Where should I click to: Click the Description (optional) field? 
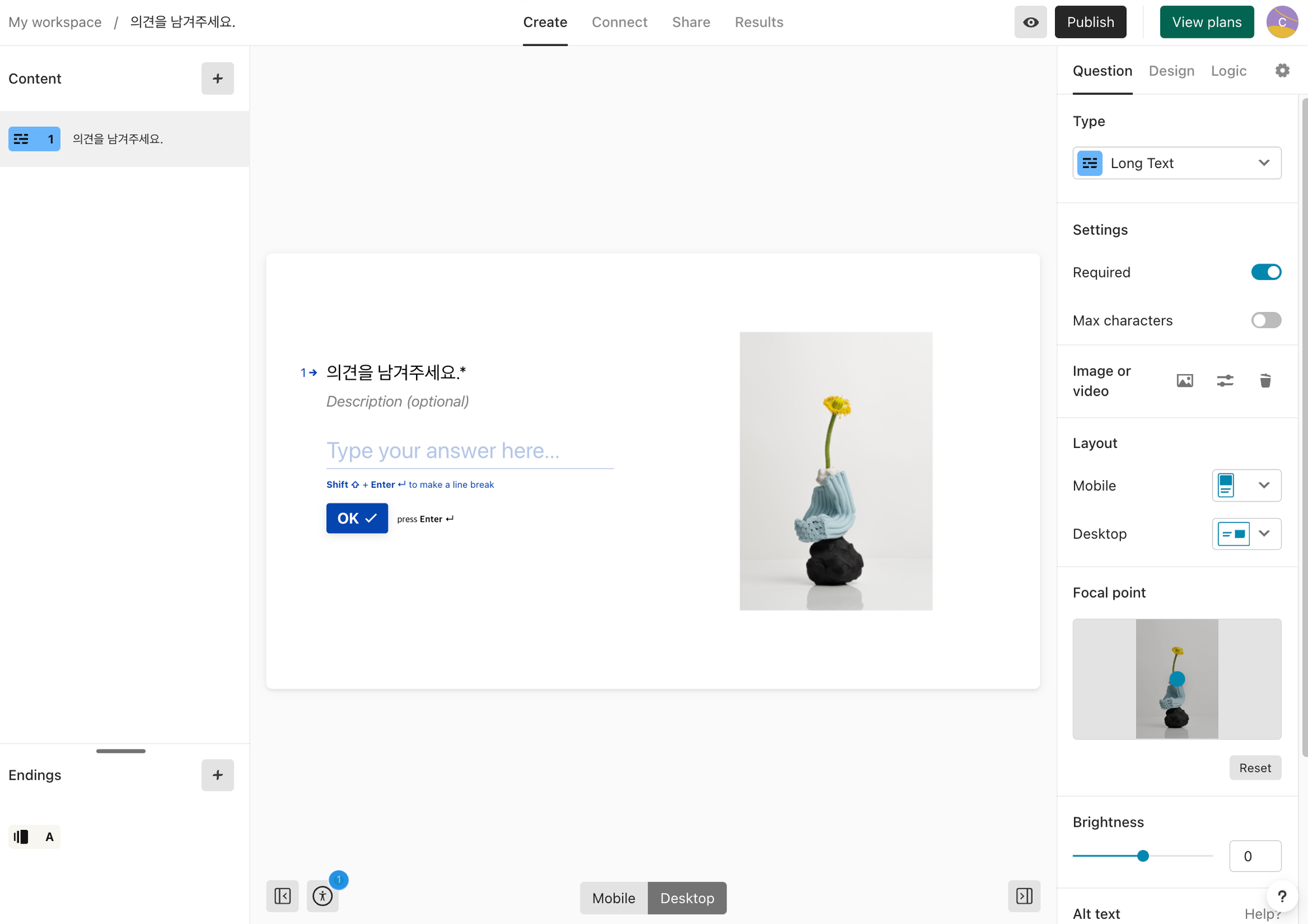398,402
